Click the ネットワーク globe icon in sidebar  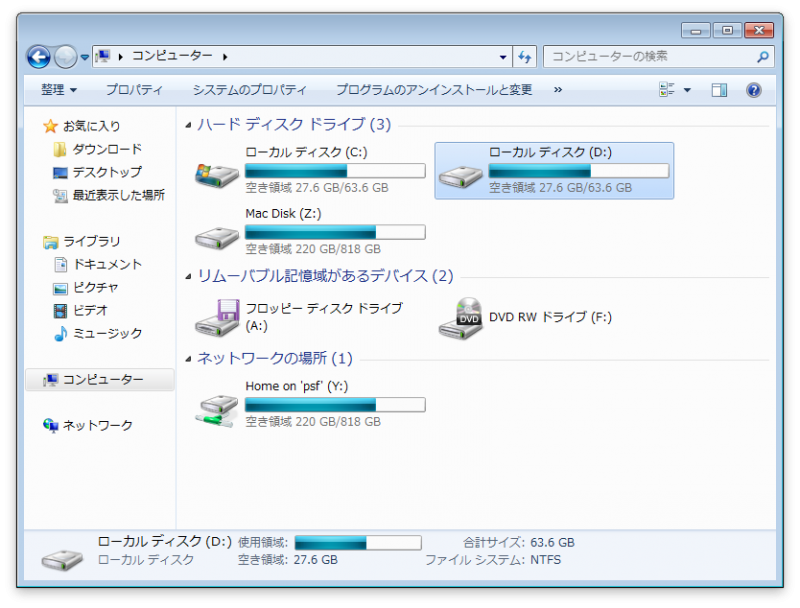pos(51,425)
